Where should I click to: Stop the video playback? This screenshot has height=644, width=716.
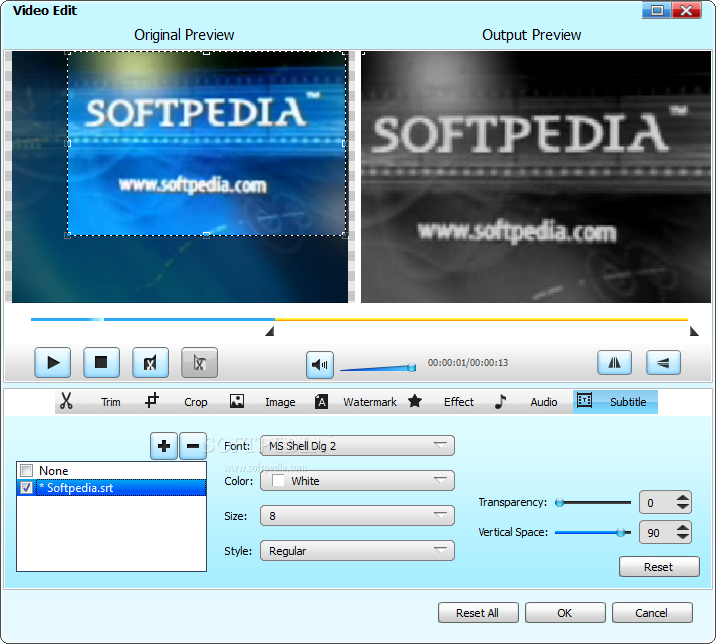(101, 363)
